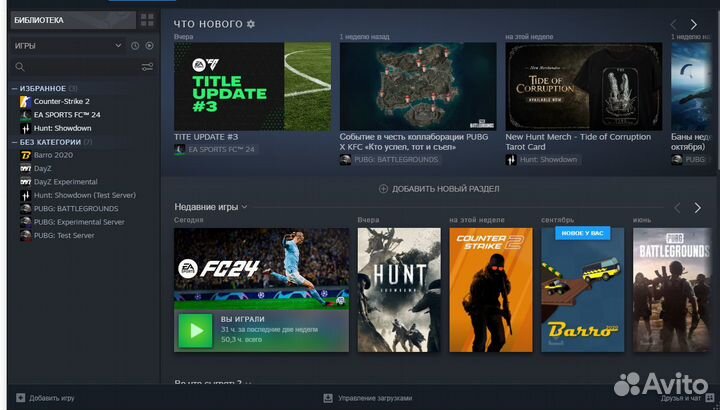Click Hunt: Showdown news tag
Screen dimensions: 720x410
pos(542,159)
